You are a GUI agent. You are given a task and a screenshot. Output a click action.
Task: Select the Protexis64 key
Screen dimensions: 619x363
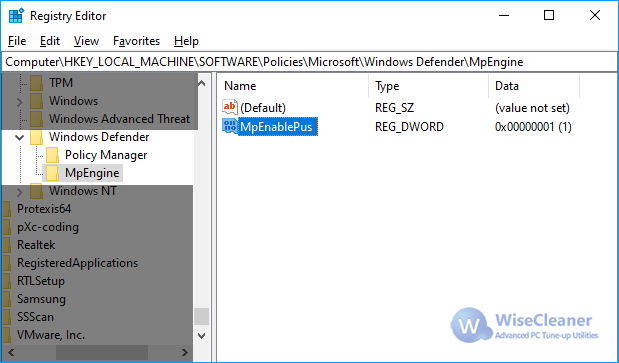click(44, 209)
